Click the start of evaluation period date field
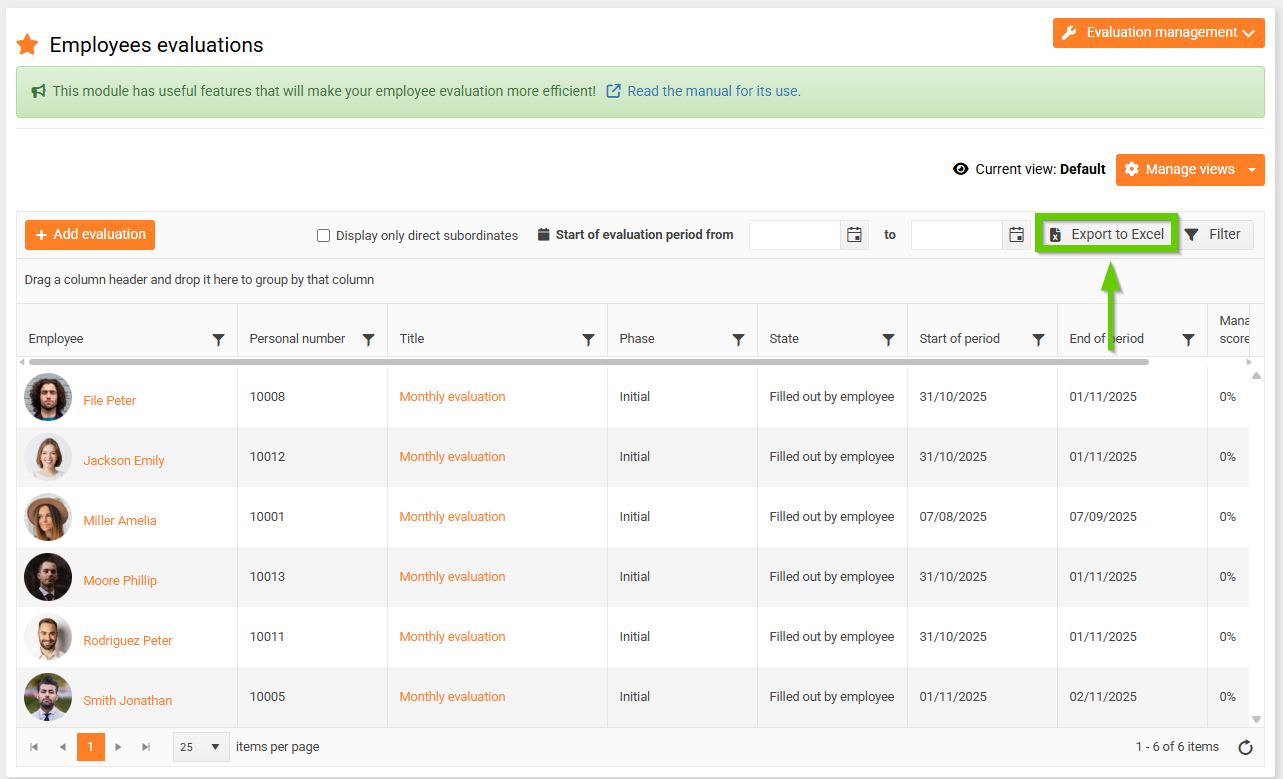 click(x=795, y=235)
